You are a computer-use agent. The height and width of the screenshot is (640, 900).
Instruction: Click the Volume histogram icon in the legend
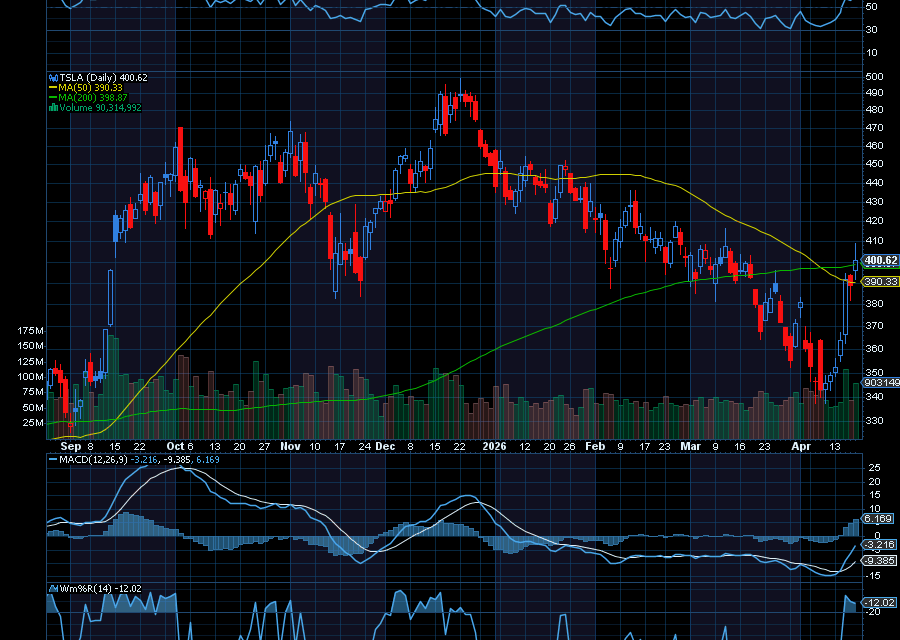(53, 105)
